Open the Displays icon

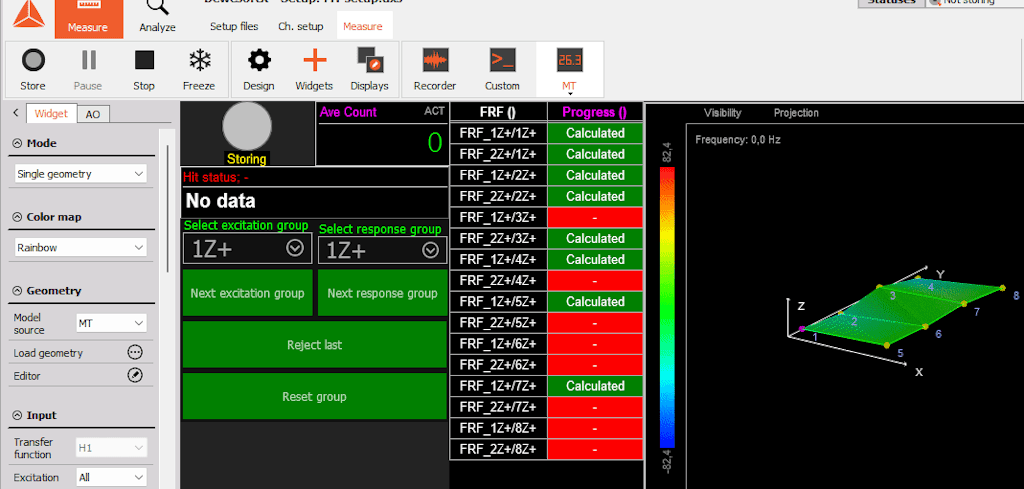(370, 60)
